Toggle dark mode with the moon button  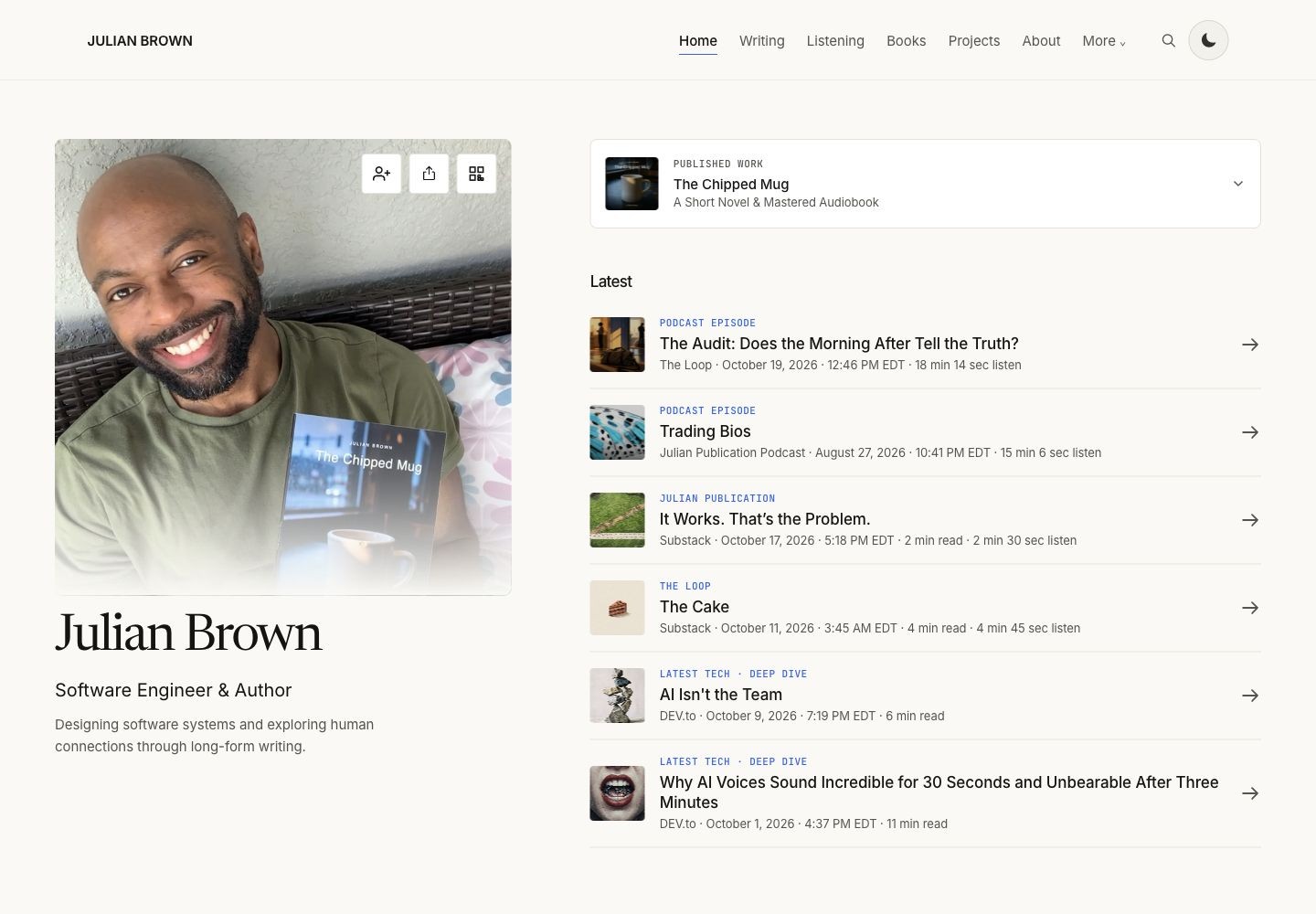(1208, 40)
